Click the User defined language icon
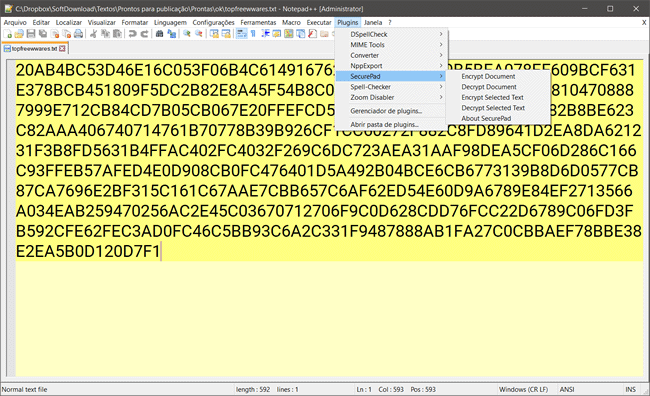This screenshot has height=396, width=650. click(276, 34)
